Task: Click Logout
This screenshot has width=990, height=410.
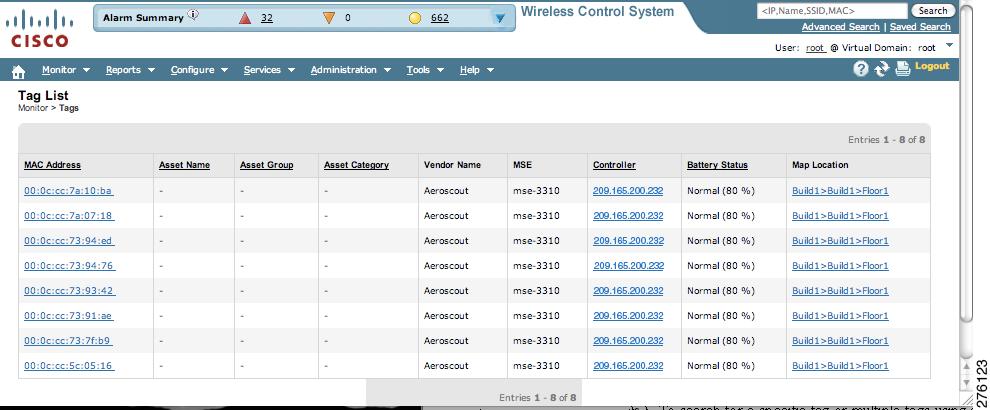Action: pyautogui.click(x=932, y=66)
